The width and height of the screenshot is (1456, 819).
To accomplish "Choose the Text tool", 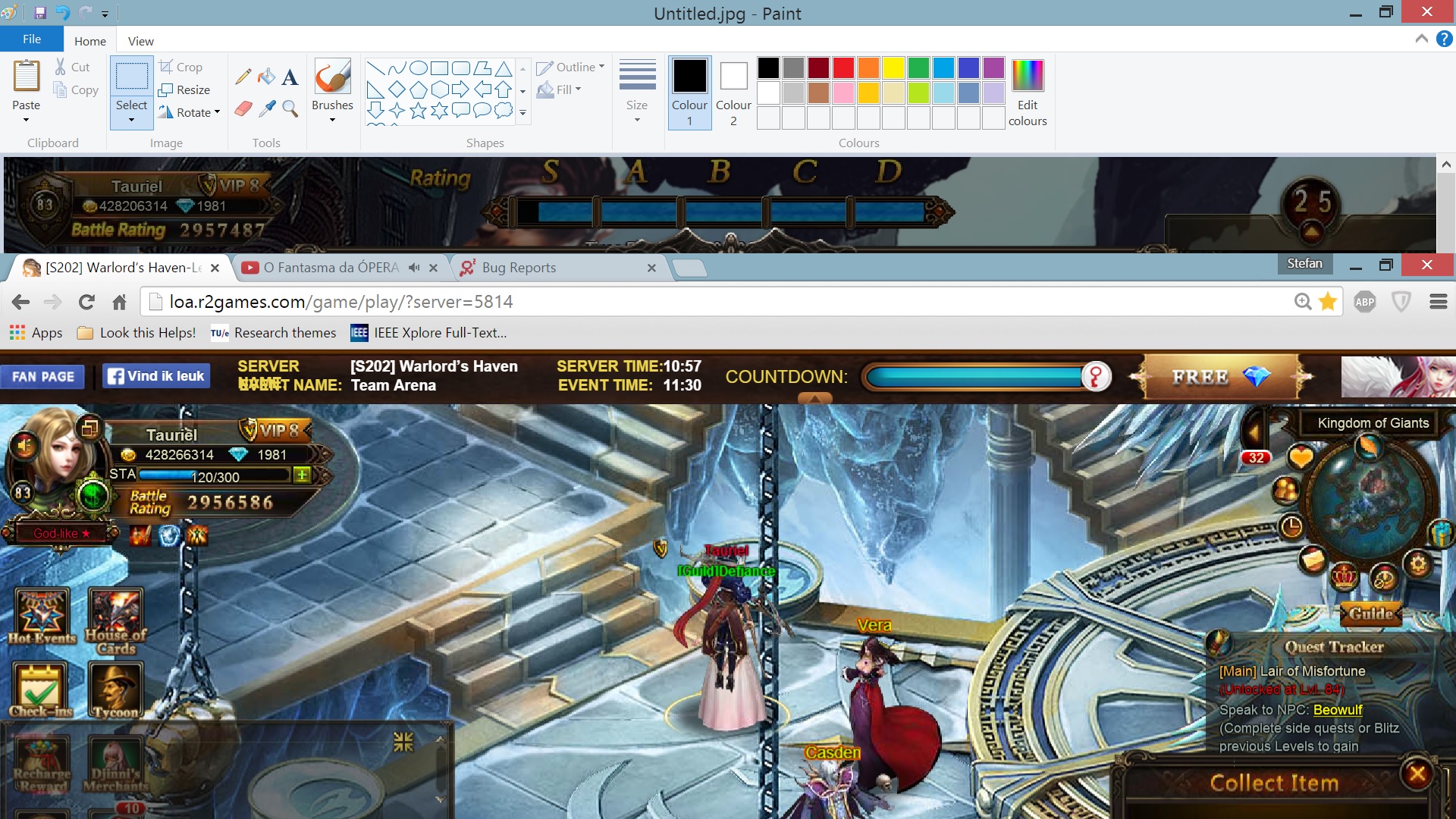I will pos(290,77).
